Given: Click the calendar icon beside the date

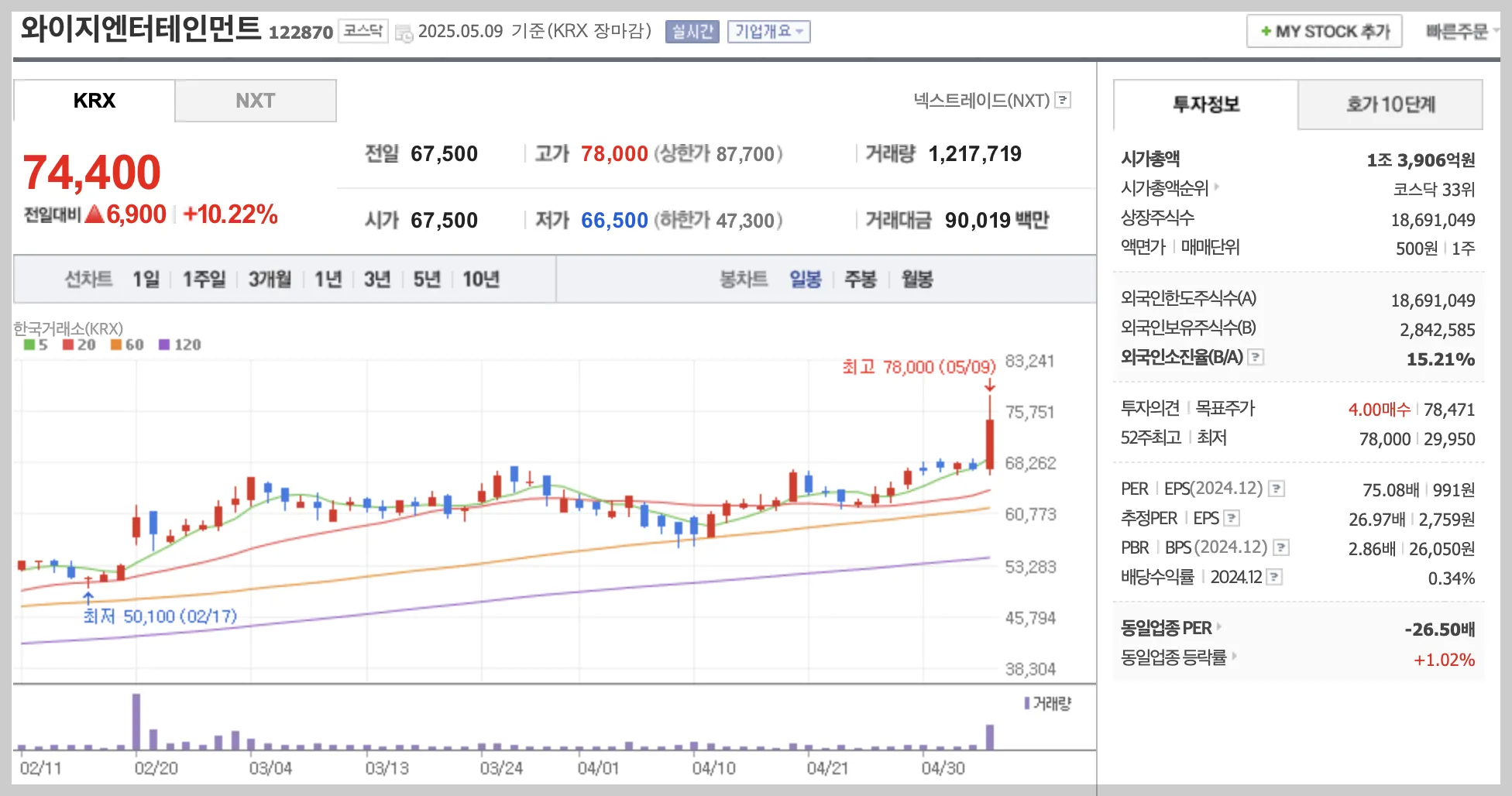Looking at the screenshot, I should tap(404, 33).
